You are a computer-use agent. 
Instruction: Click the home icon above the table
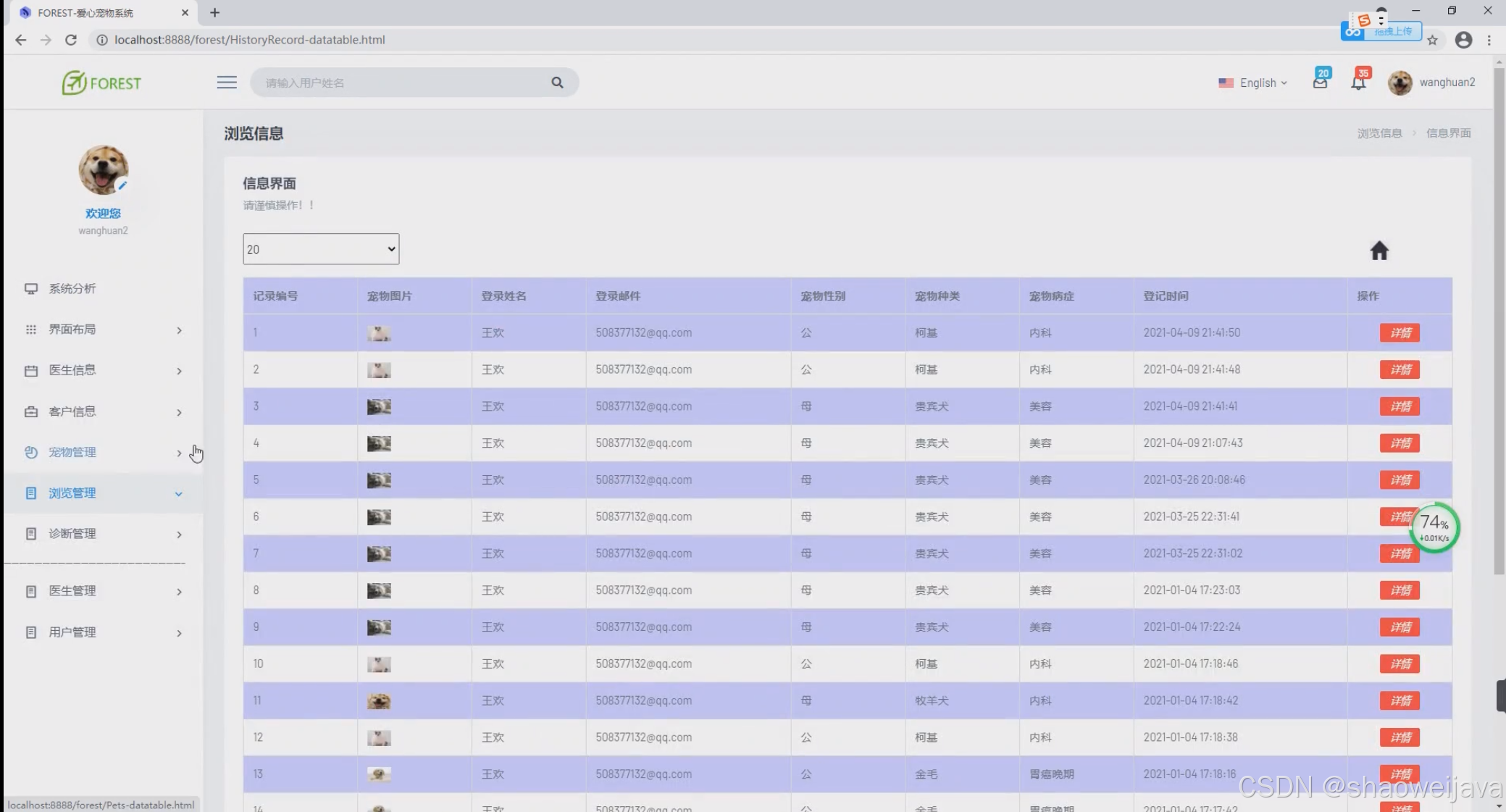click(1379, 251)
